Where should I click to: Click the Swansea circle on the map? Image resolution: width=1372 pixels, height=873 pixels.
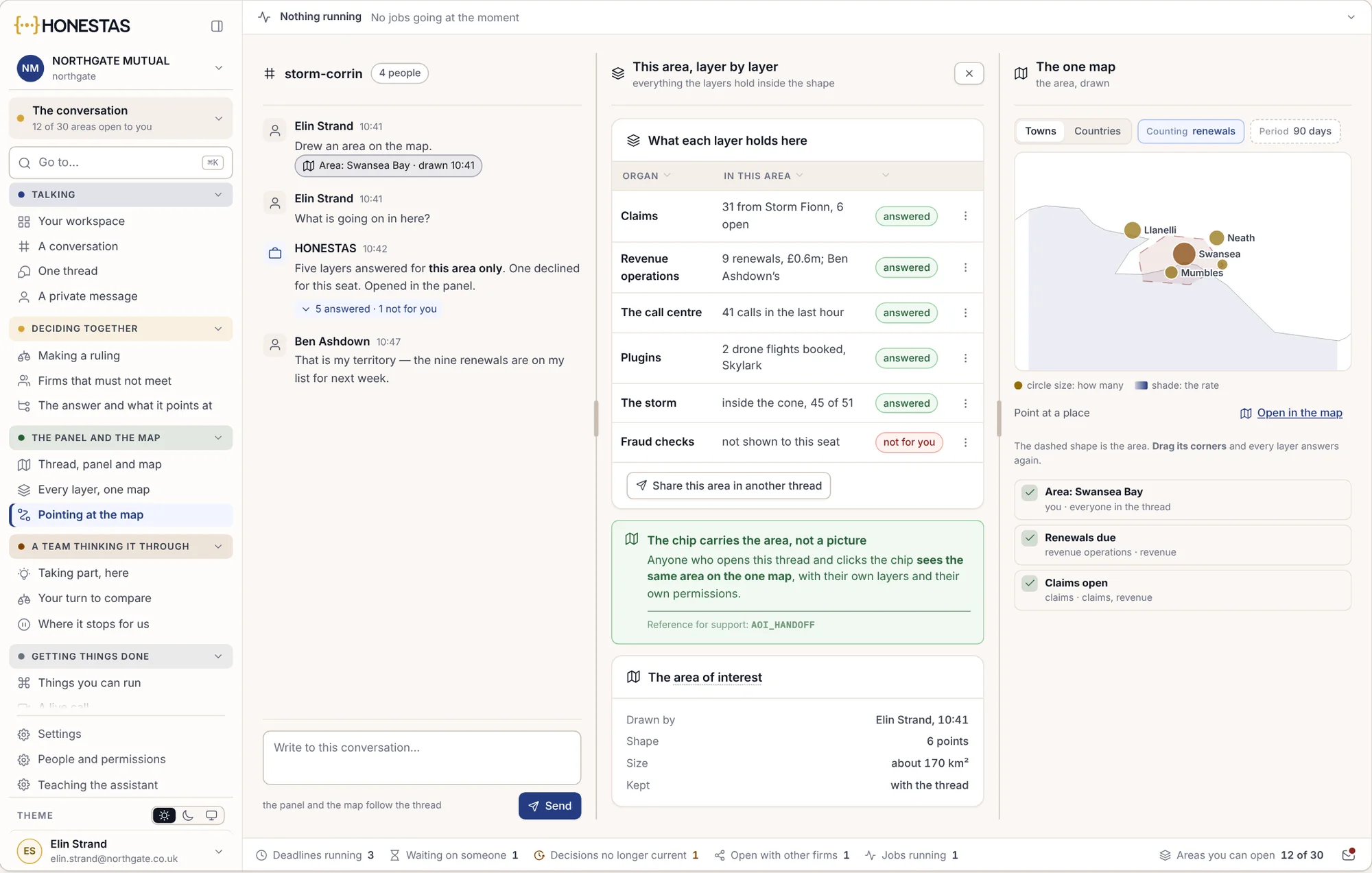(x=1183, y=254)
